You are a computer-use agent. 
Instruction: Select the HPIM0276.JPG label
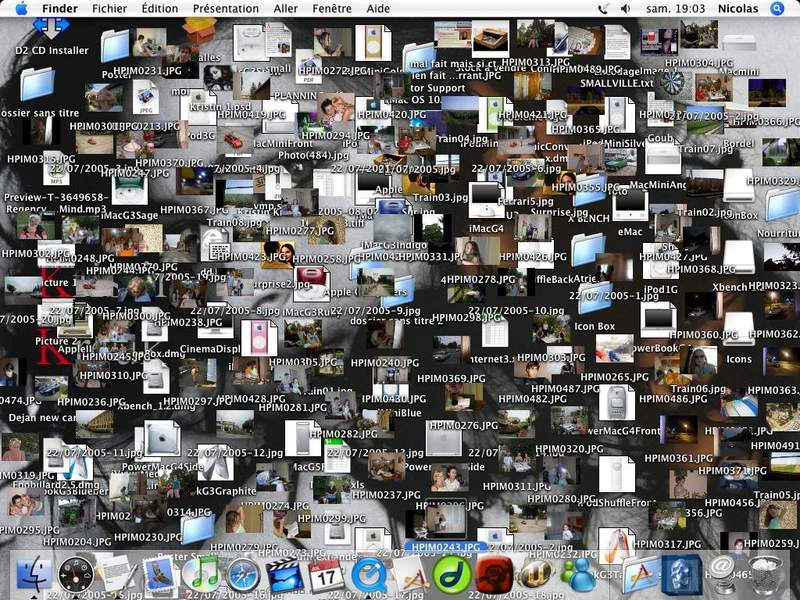(463, 425)
